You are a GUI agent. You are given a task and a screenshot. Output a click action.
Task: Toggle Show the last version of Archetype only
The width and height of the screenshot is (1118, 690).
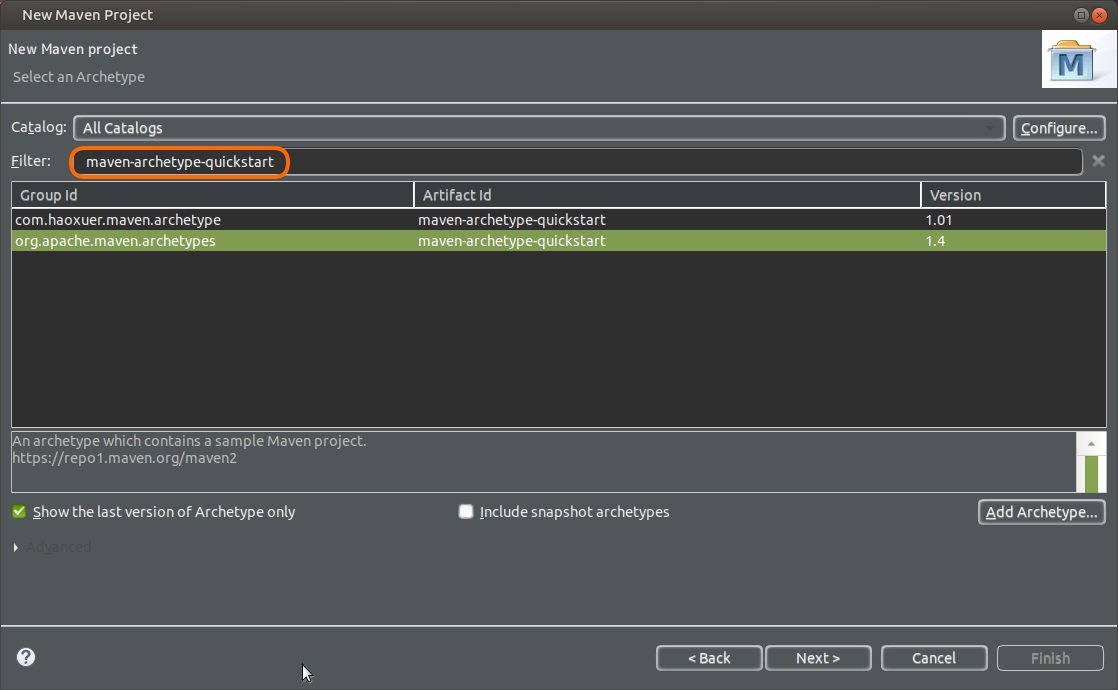pos(19,512)
